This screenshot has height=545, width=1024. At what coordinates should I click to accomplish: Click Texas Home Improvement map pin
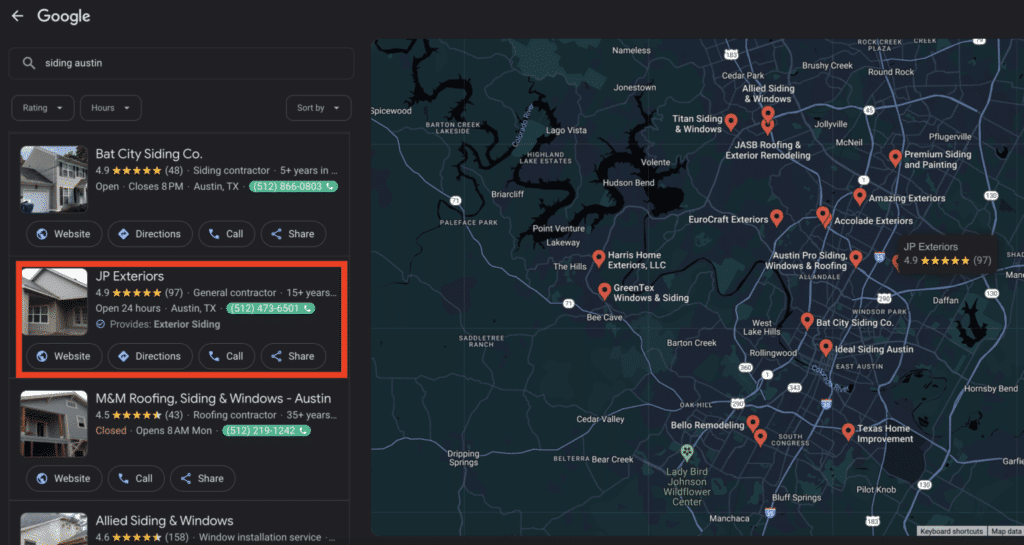tap(848, 431)
